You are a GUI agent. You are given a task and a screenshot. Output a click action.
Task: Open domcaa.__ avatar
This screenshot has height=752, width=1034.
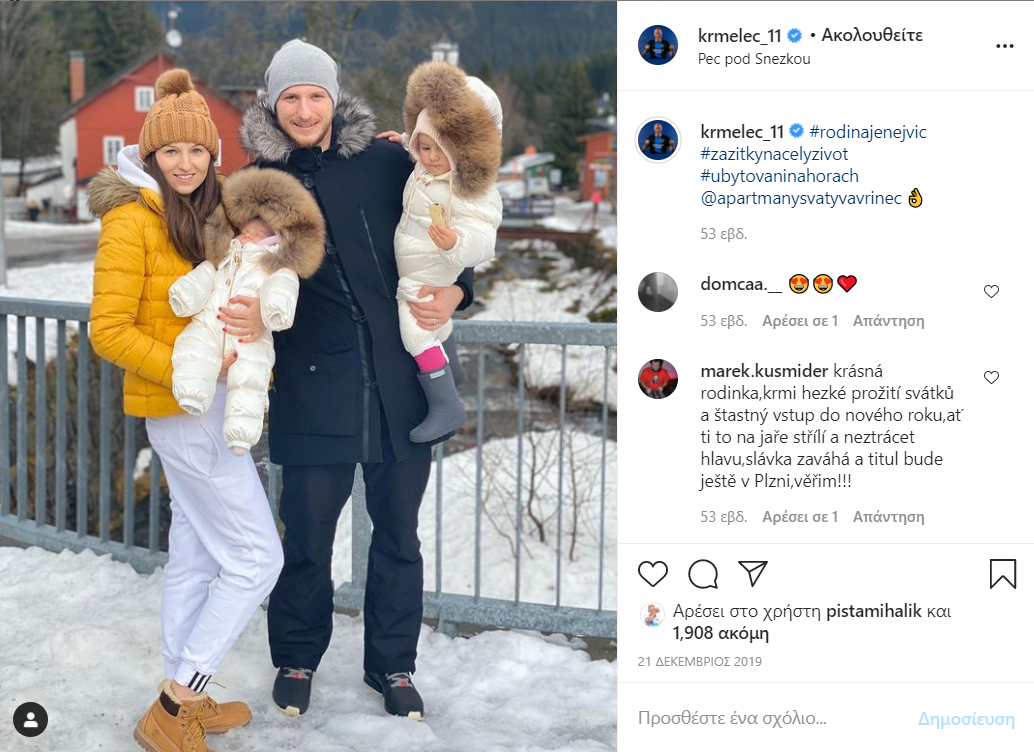point(658,292)
